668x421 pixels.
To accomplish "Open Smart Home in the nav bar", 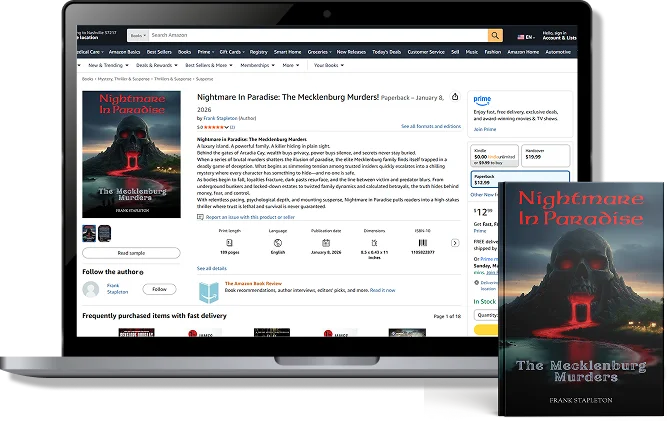I will (287, 52).
